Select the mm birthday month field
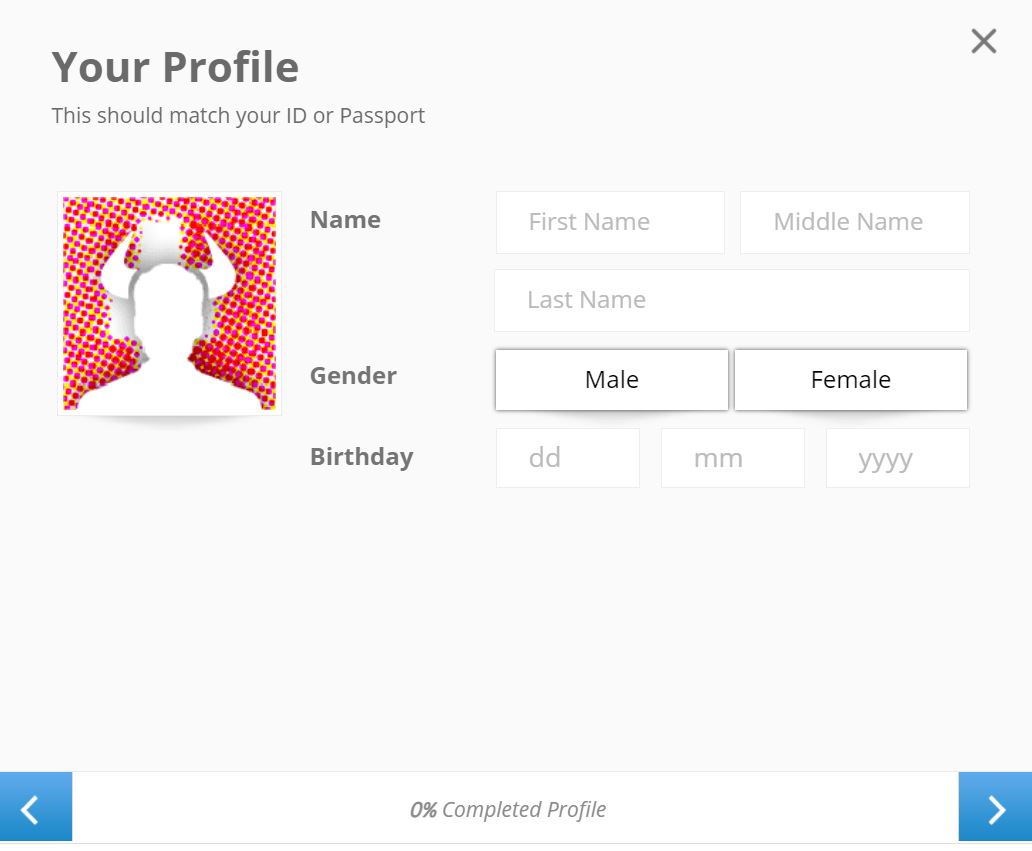Image resolution: width=1032 pixels, height=851 pixels. (x=733, y=458)
